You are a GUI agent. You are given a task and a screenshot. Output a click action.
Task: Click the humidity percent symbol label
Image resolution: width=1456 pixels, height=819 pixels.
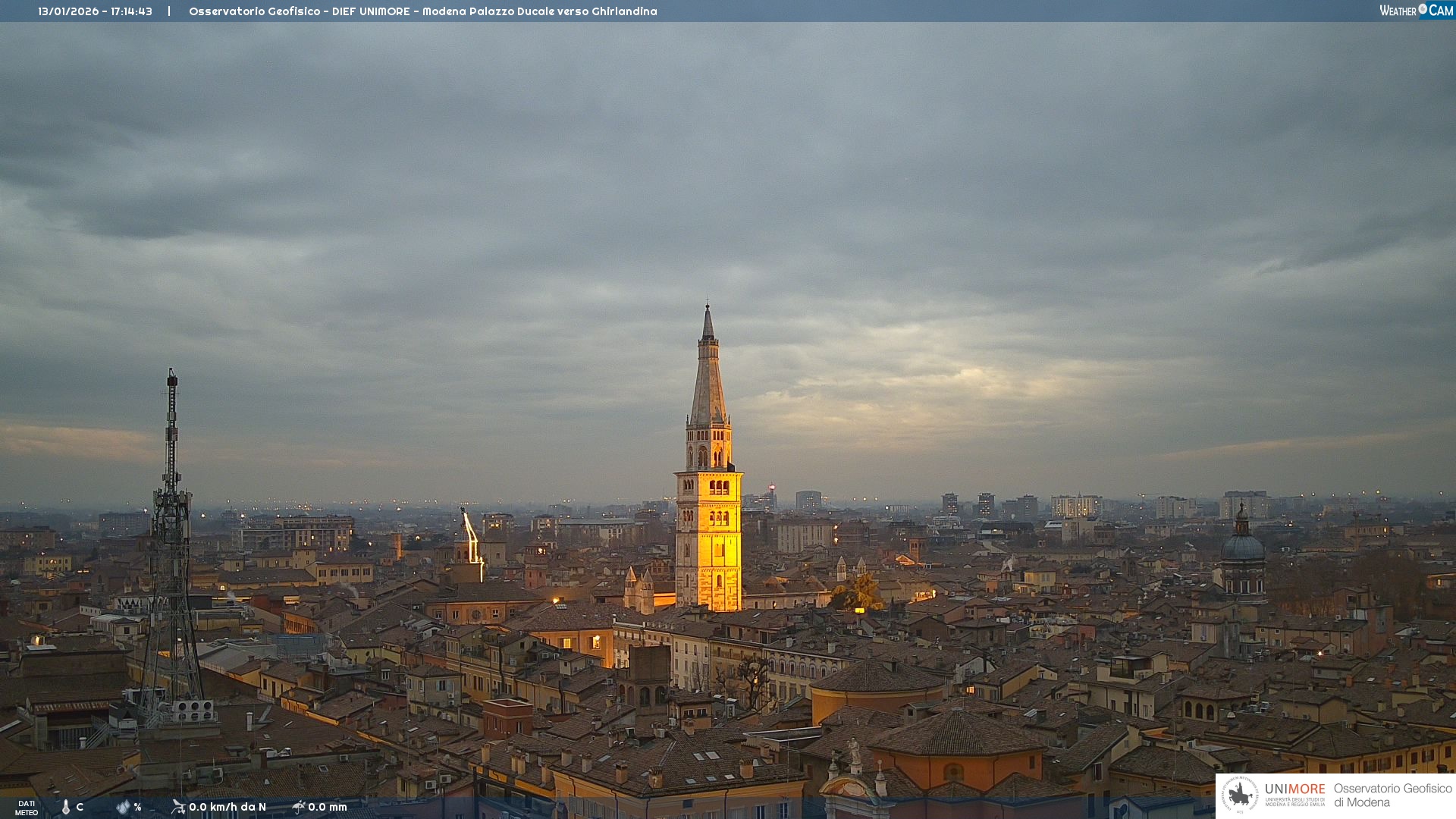tap(137, 807)
